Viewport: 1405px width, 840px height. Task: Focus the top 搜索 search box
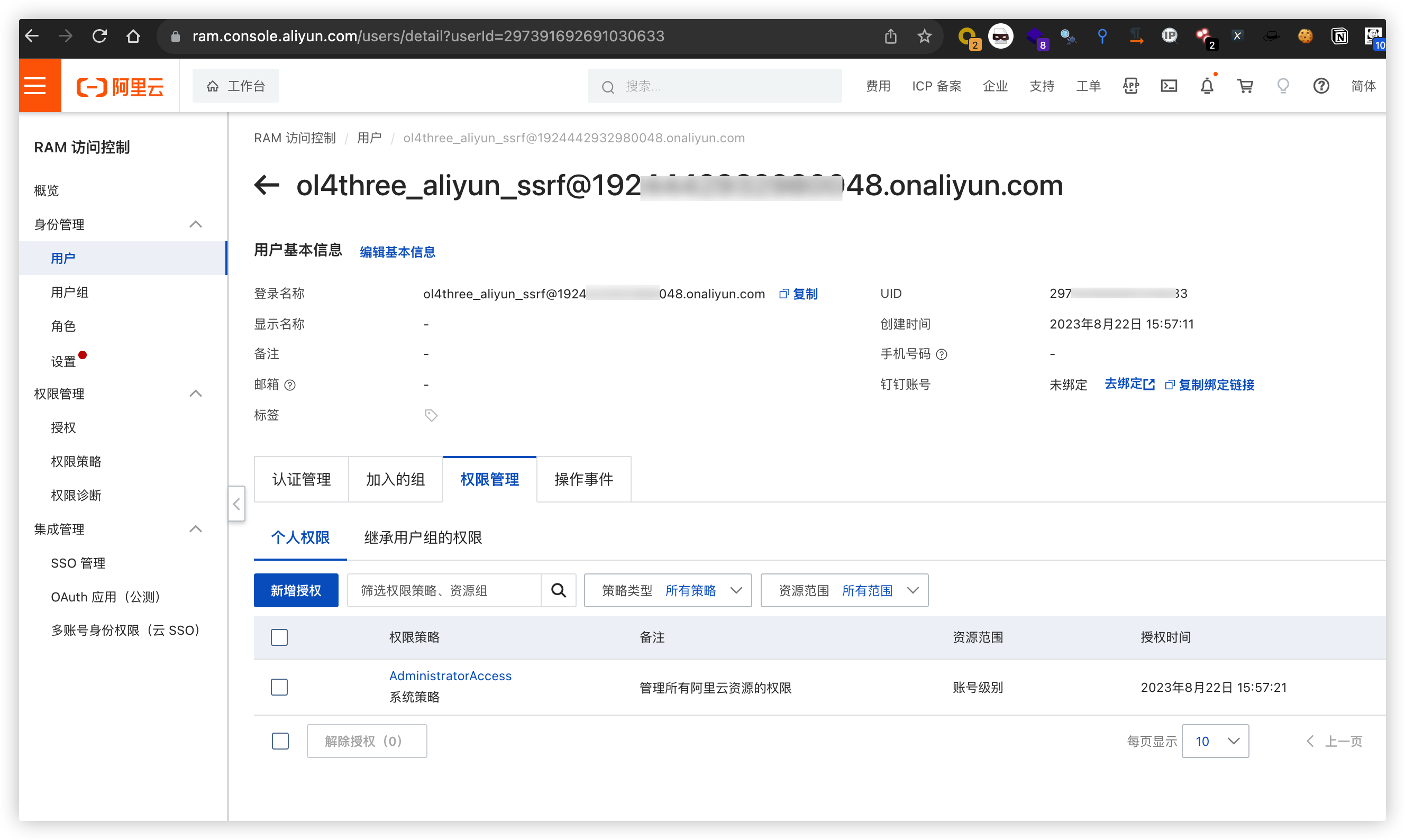[715, 86]
